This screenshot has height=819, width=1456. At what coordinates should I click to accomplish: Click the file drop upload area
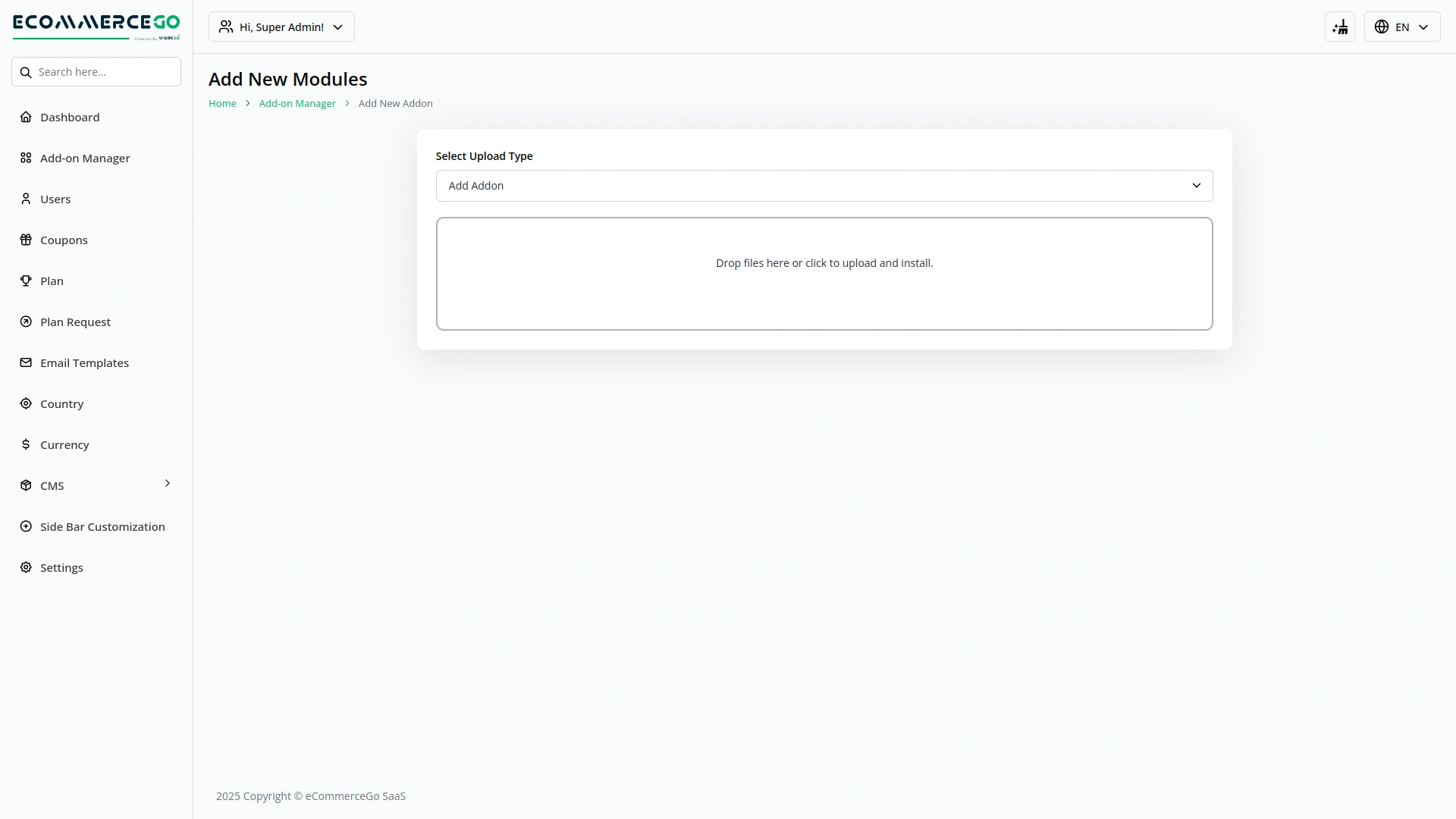pos(824,274)
